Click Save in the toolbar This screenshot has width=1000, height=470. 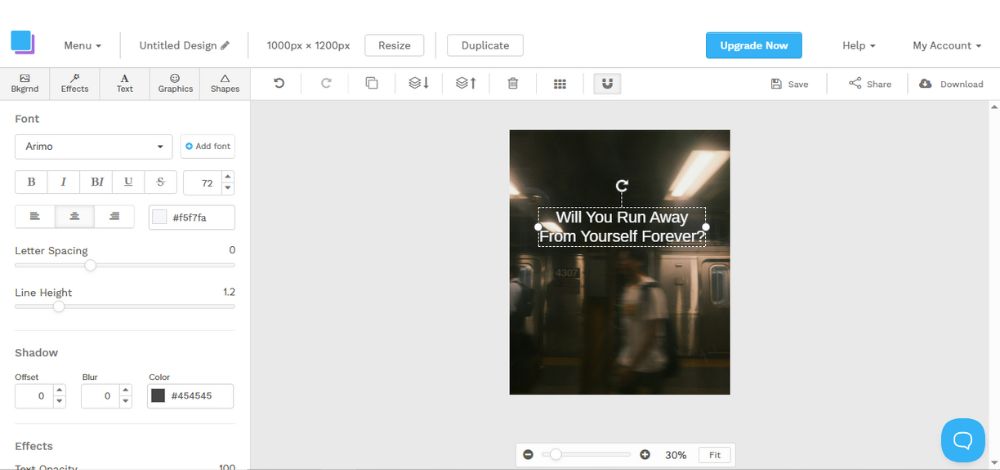coord(790,84)
